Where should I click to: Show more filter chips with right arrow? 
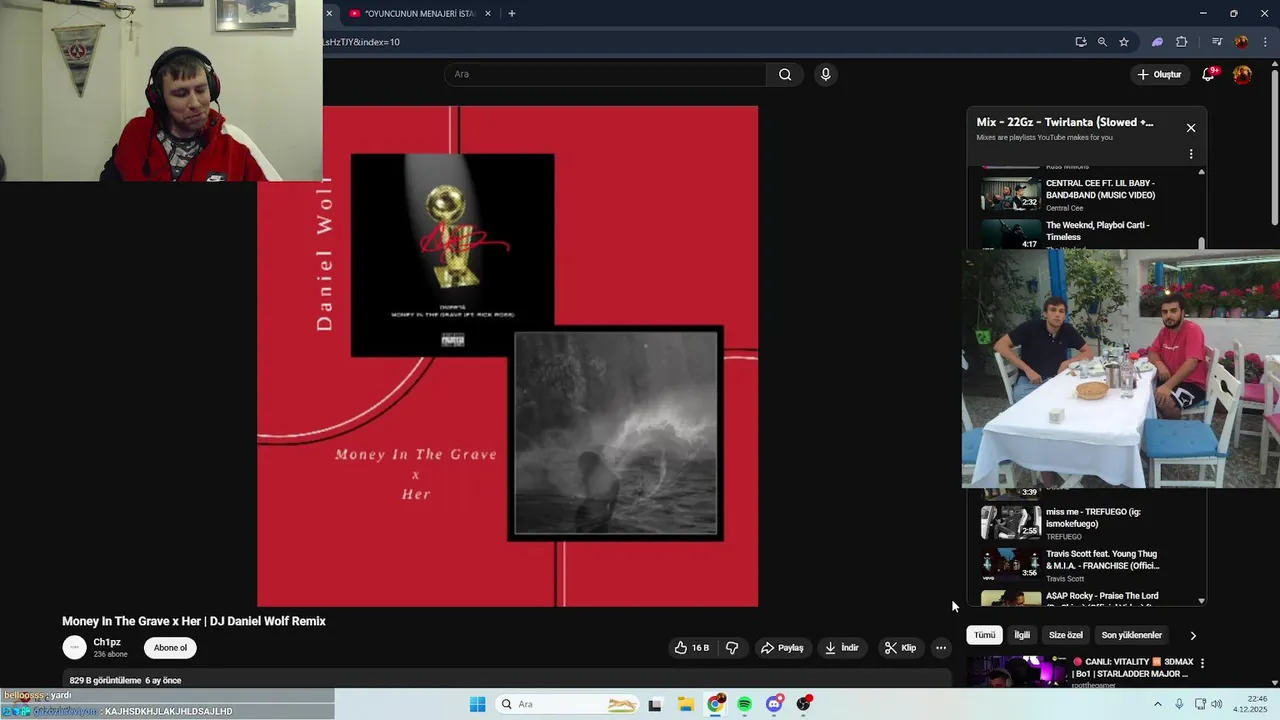1193,635
